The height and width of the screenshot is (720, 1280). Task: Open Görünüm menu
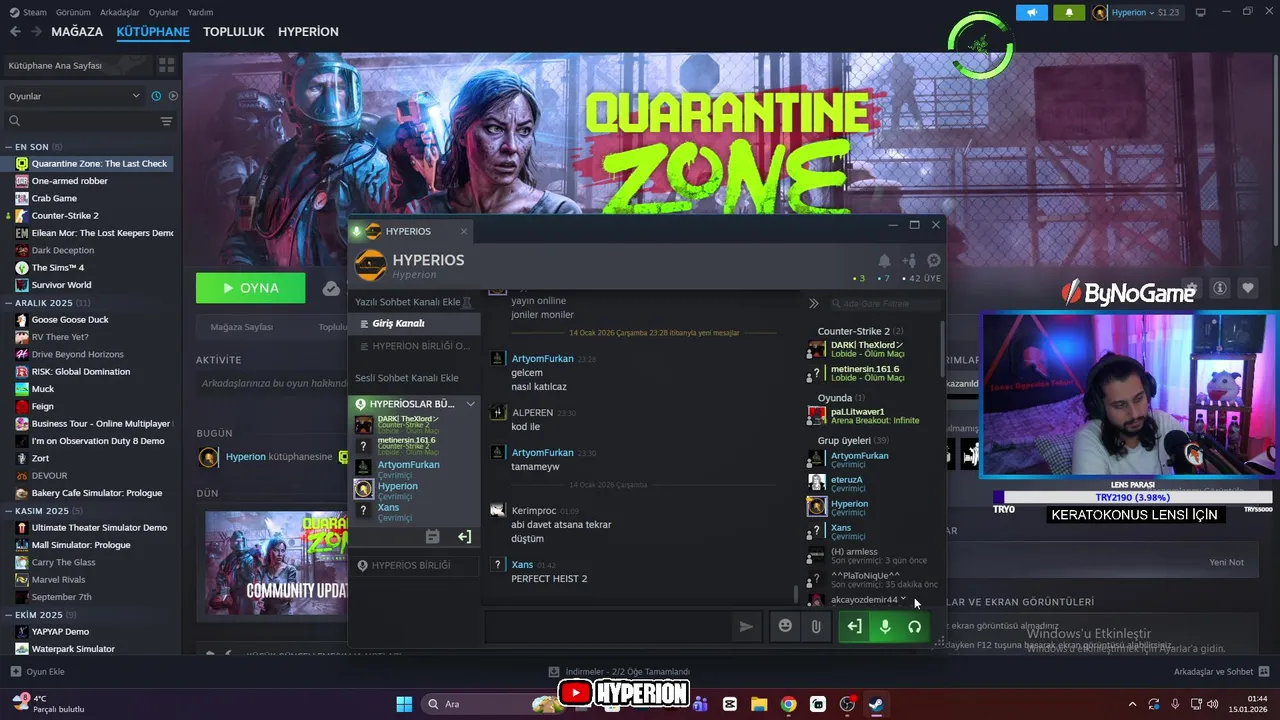tap(73, 12)
